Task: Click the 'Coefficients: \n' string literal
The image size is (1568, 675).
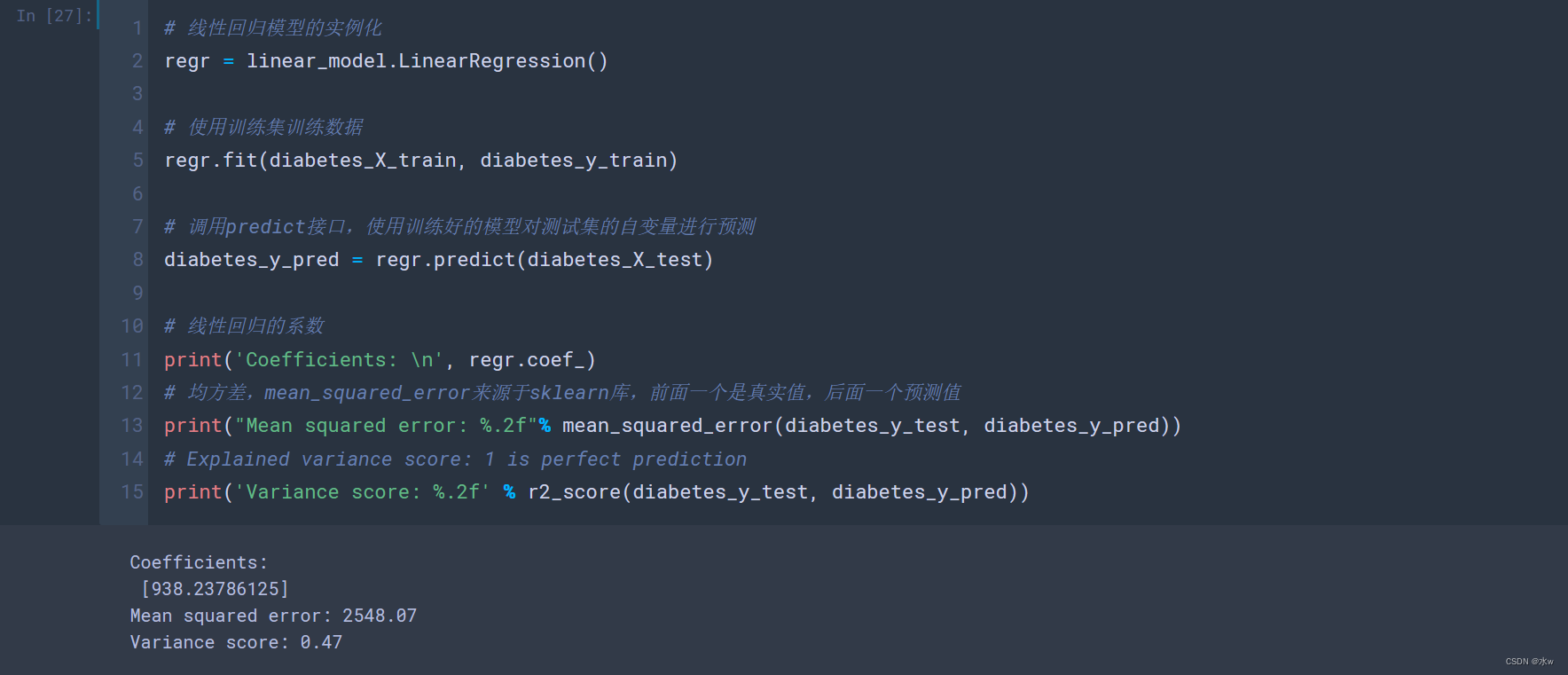Action: pyautogui.click(x=338, y=360)
